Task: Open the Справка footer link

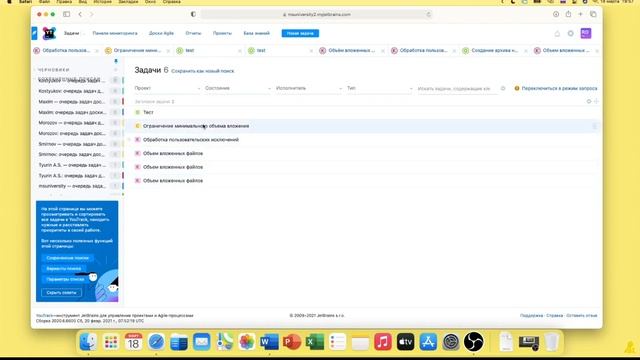Action: (554, 316)
